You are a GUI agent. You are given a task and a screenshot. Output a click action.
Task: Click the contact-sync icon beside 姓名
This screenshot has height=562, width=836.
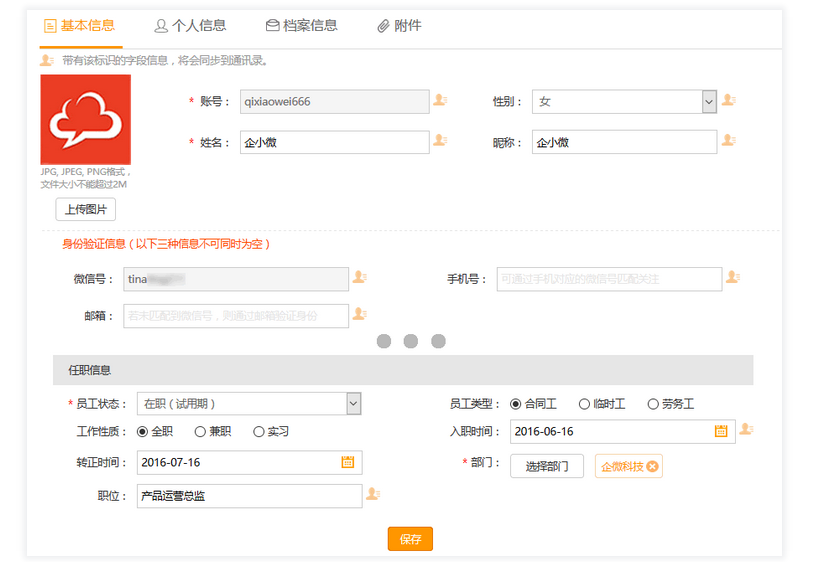click(x=440, y=140)
